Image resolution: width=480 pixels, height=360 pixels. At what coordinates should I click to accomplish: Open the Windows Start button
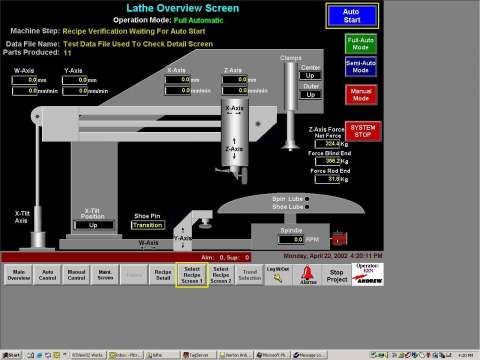pos(11,355)
